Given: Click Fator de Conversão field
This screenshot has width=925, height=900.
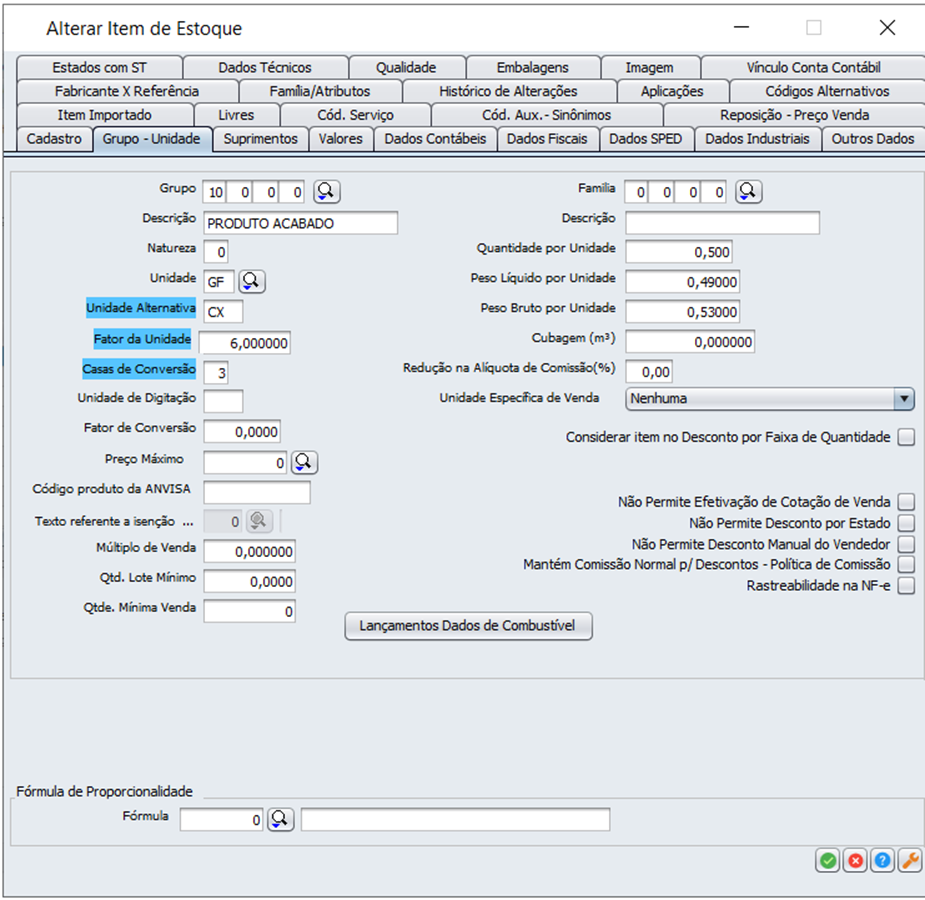Looking at the screenshot, I should (x=242, y=432).
